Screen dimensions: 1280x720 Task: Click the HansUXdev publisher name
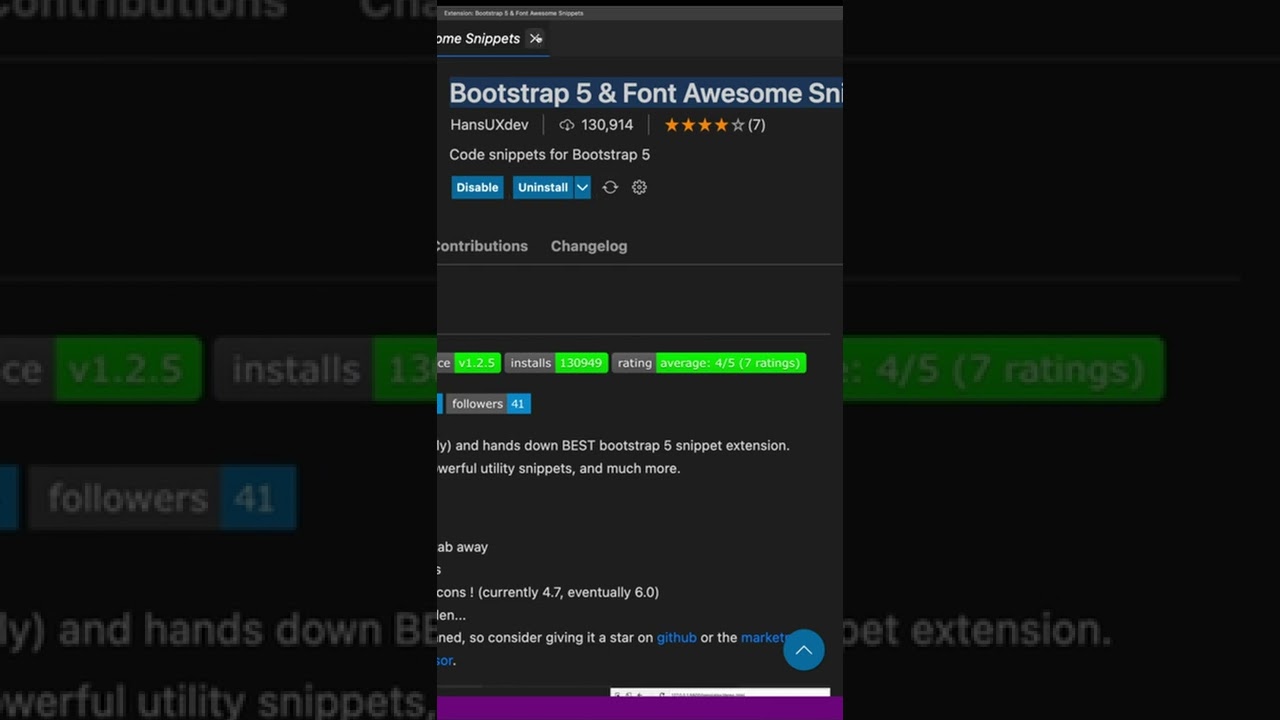coord(489,125)
